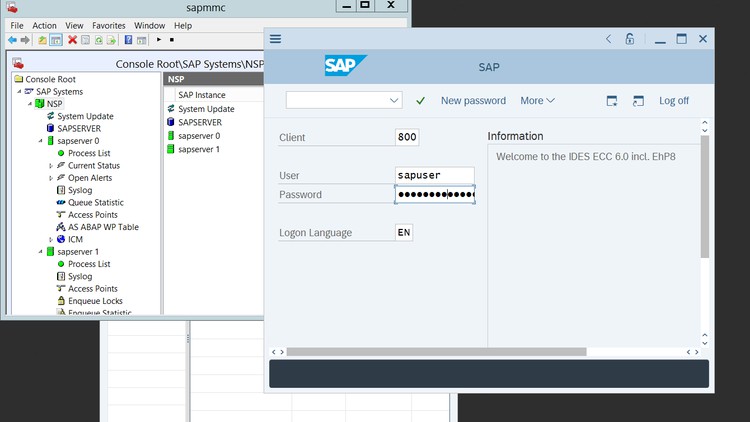Click the sapmmc icon left of the Console Root path
The width and height of the screenshot is (750, 422).
[18, 63]
